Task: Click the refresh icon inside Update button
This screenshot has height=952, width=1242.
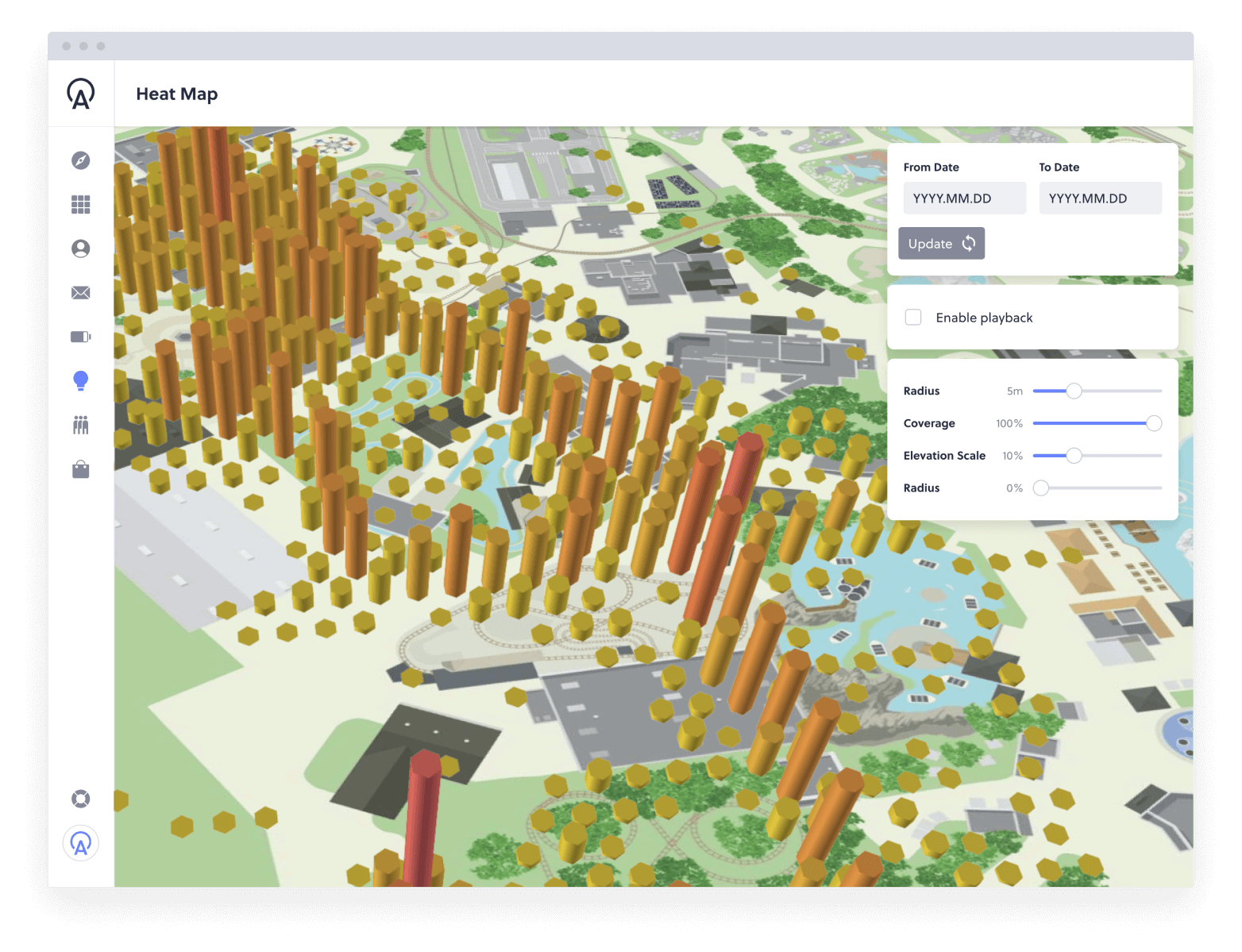Action: (x=969, y=243)
